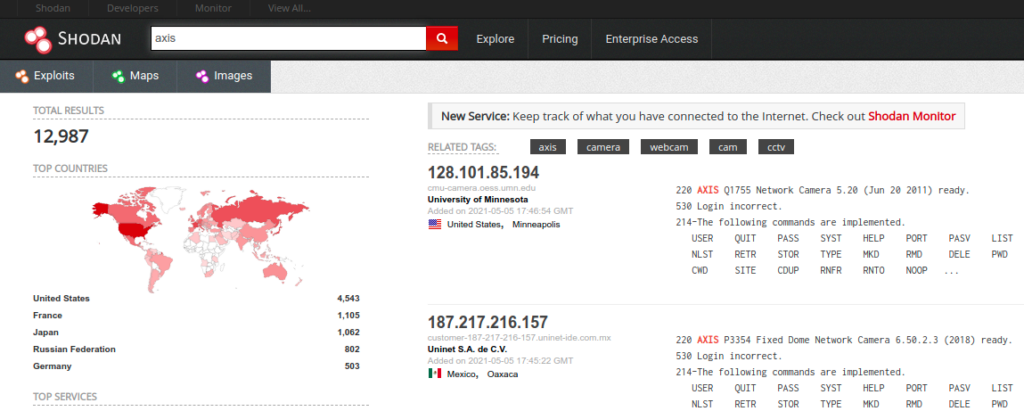Filter results by Russian Federation

[x=74, y=349]
